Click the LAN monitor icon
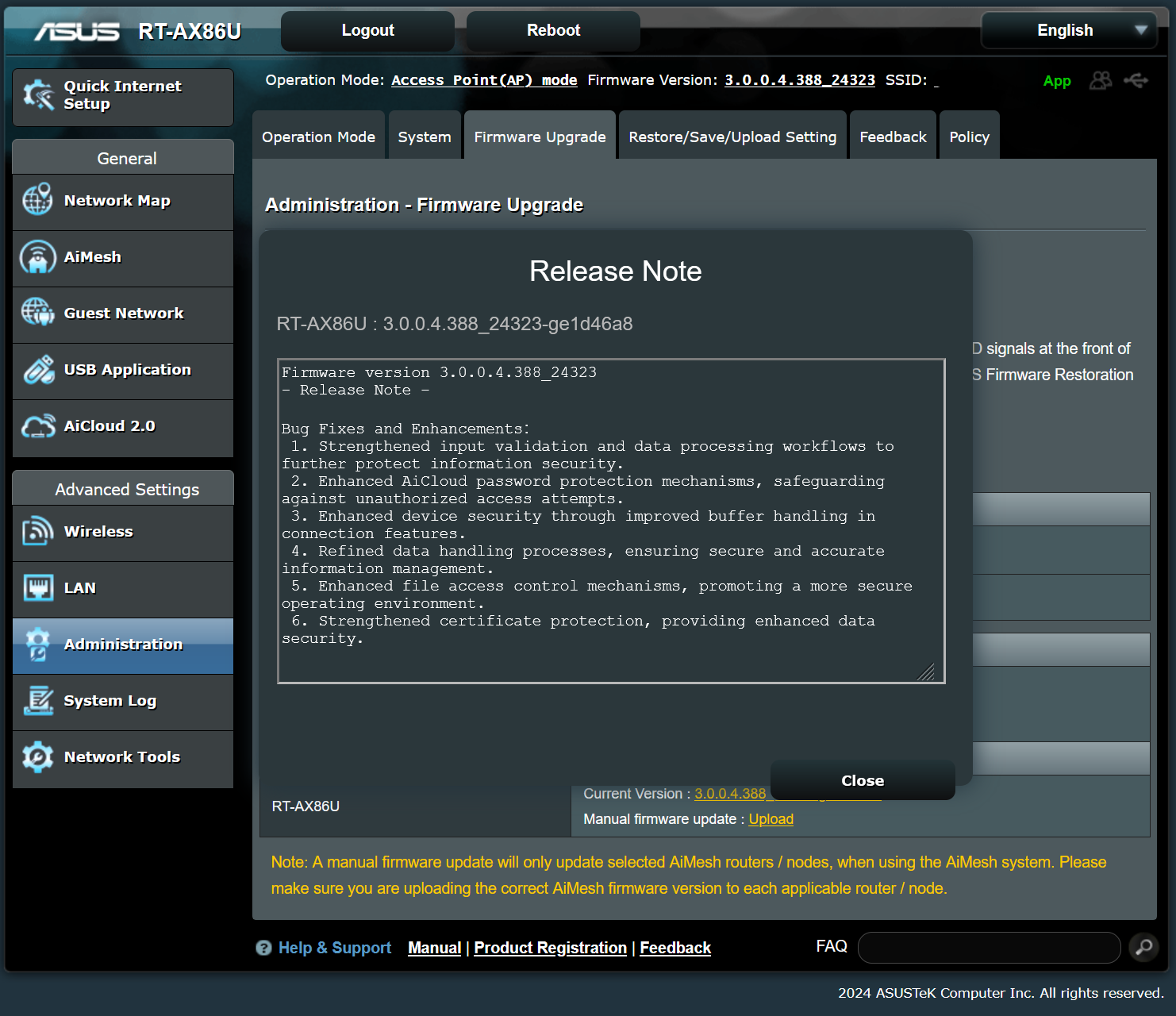The image size is (1176, 1016). [x=38, y=588]
